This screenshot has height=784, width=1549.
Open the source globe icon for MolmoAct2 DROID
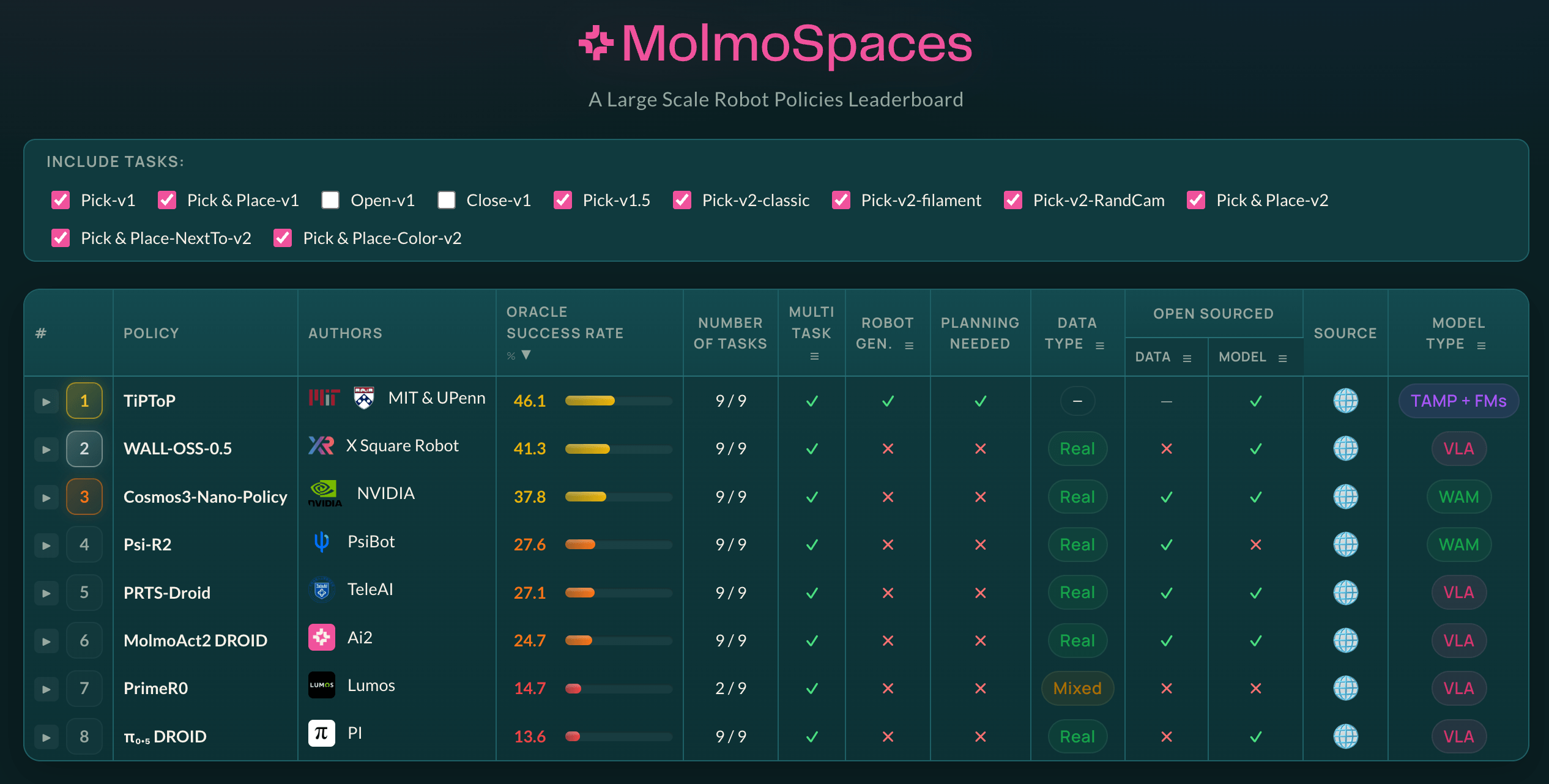(x=1345, y=640)
